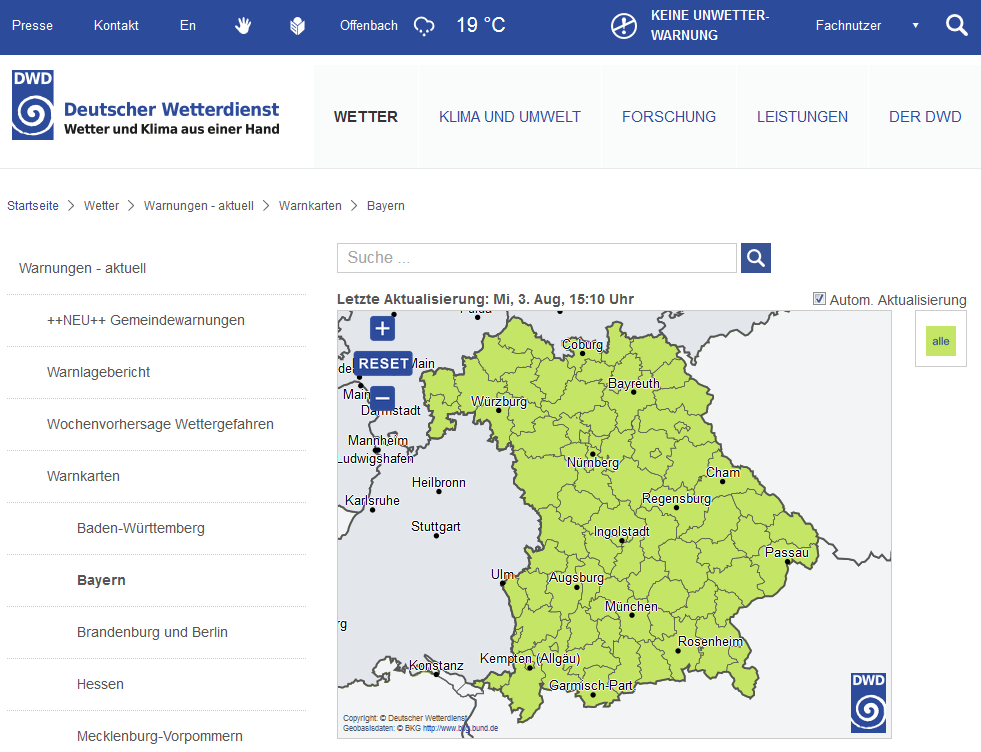Image resolution: width=981 pixels, height=752 pixels.
Task: Open Warnungen - aktuell in sidebar
Action: tap(83, 268)
